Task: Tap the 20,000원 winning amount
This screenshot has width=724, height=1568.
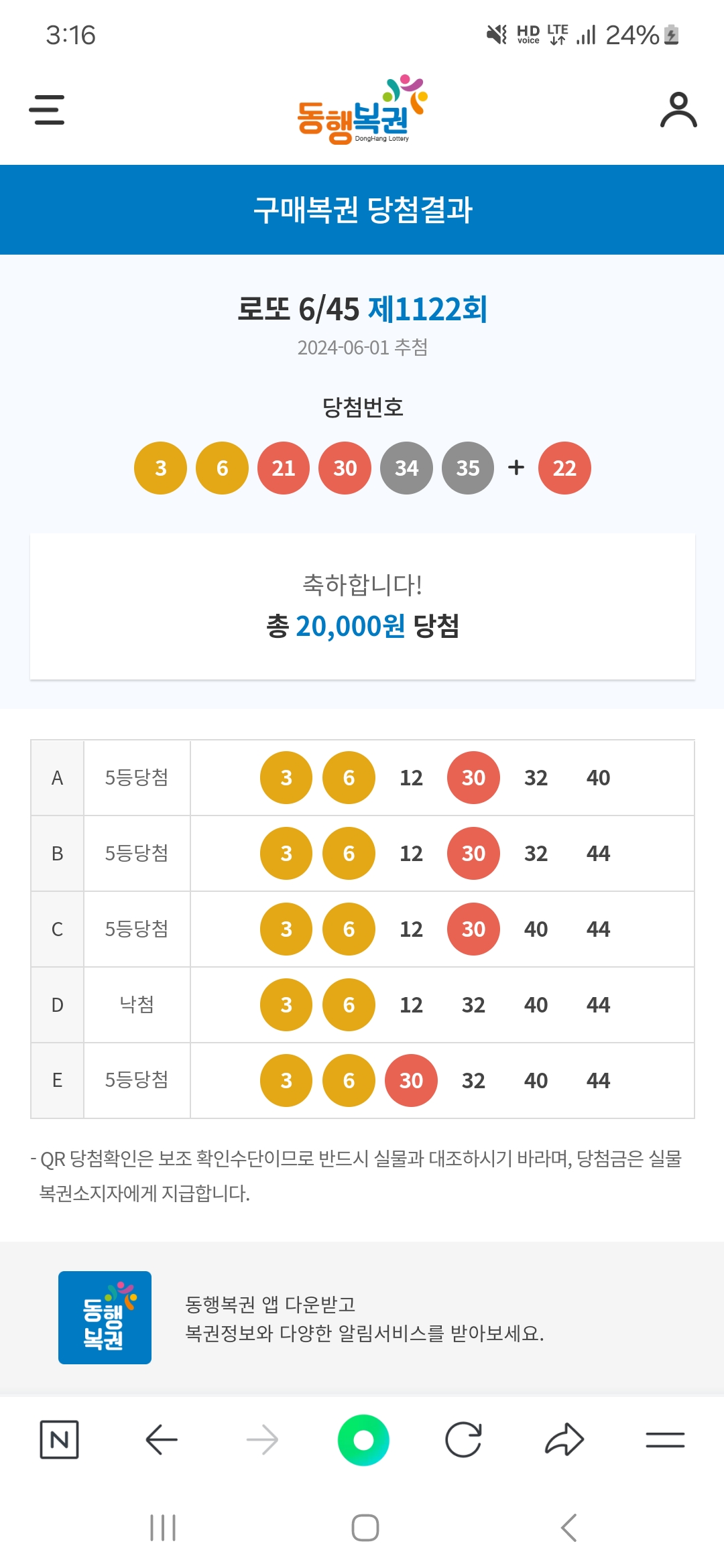Action: (350, 627)
